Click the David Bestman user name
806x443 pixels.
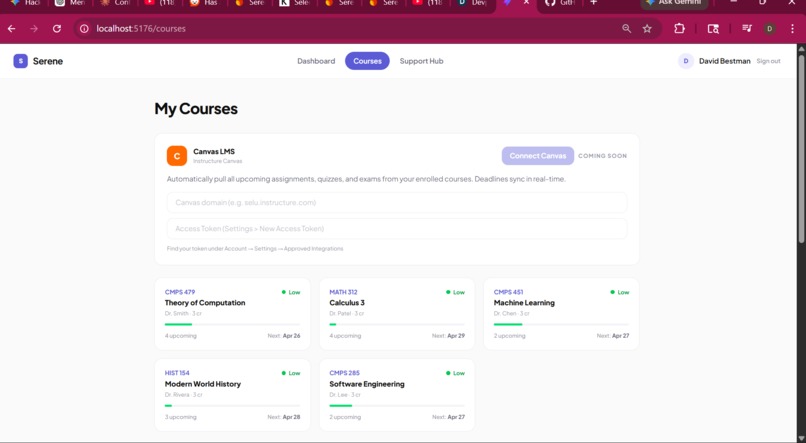point(725,61)
